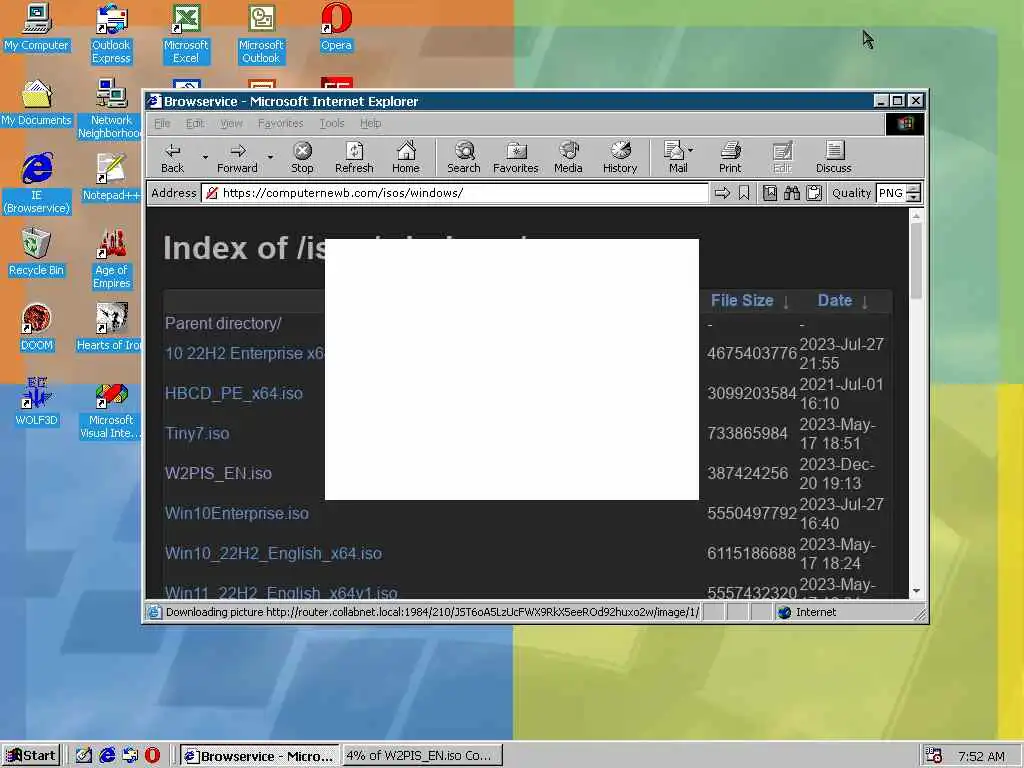
Task: Click the Back toolbar button
Action: coord(172,157)
